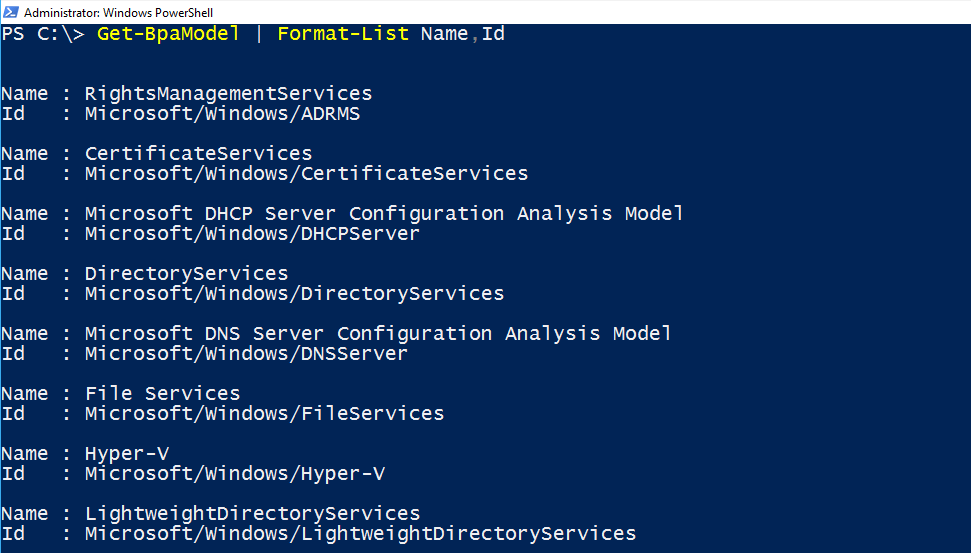Click the Format-List cmdlet in command line
This screenshot has width=971, height=553.
(x=343, y=34)
